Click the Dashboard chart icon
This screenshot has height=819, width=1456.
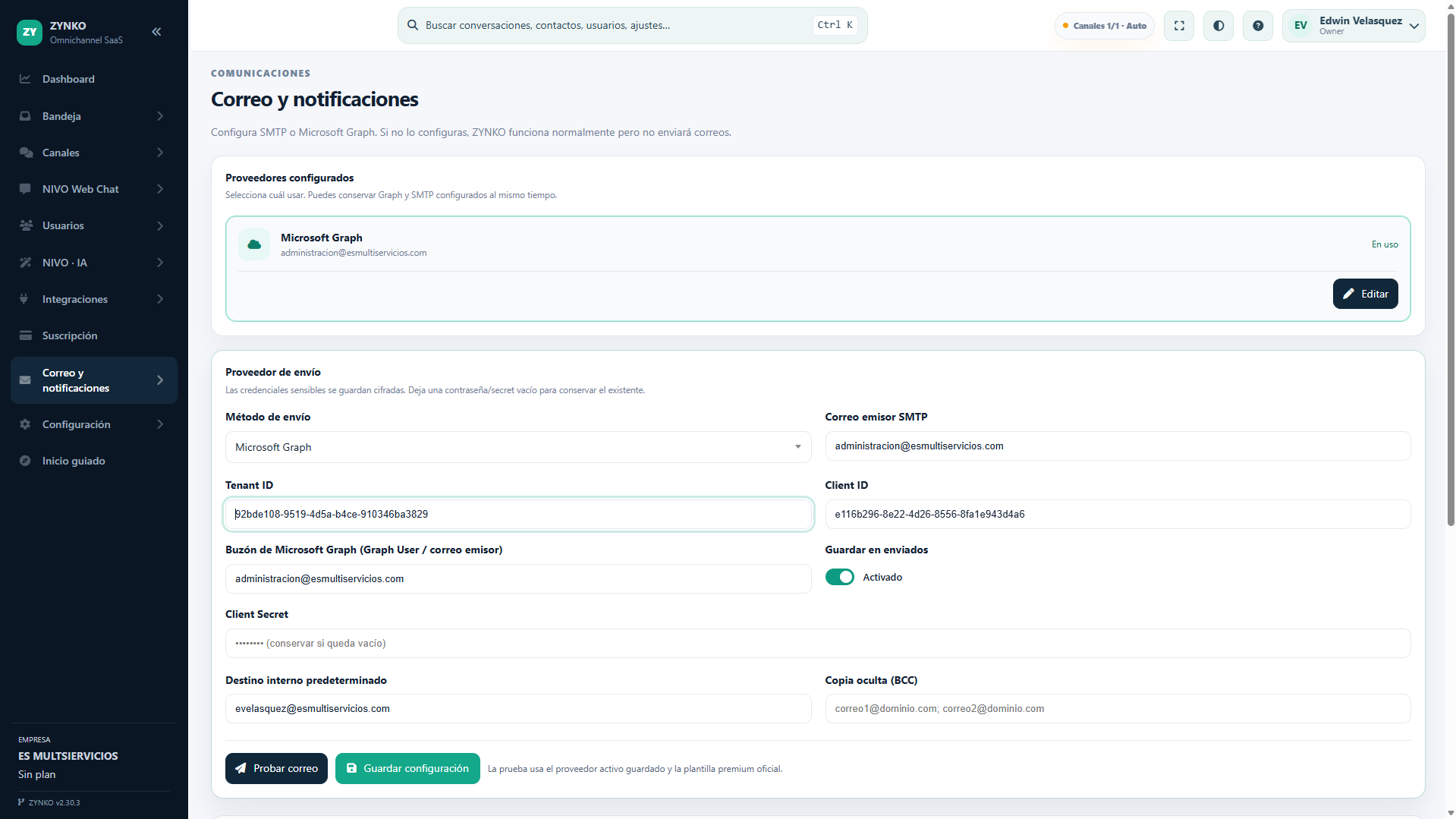tap(25, 79)
